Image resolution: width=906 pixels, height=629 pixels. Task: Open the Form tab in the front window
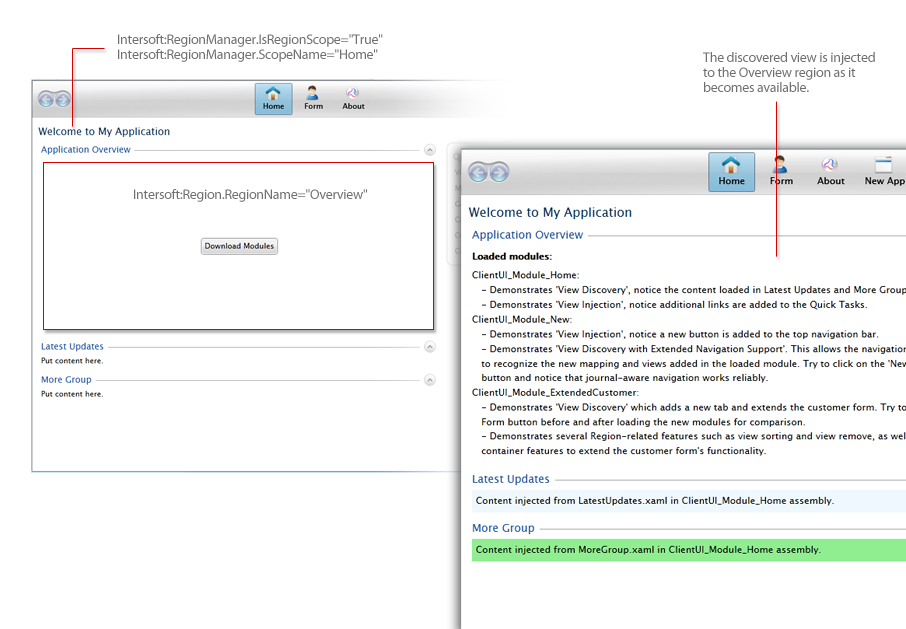point(781,172)
